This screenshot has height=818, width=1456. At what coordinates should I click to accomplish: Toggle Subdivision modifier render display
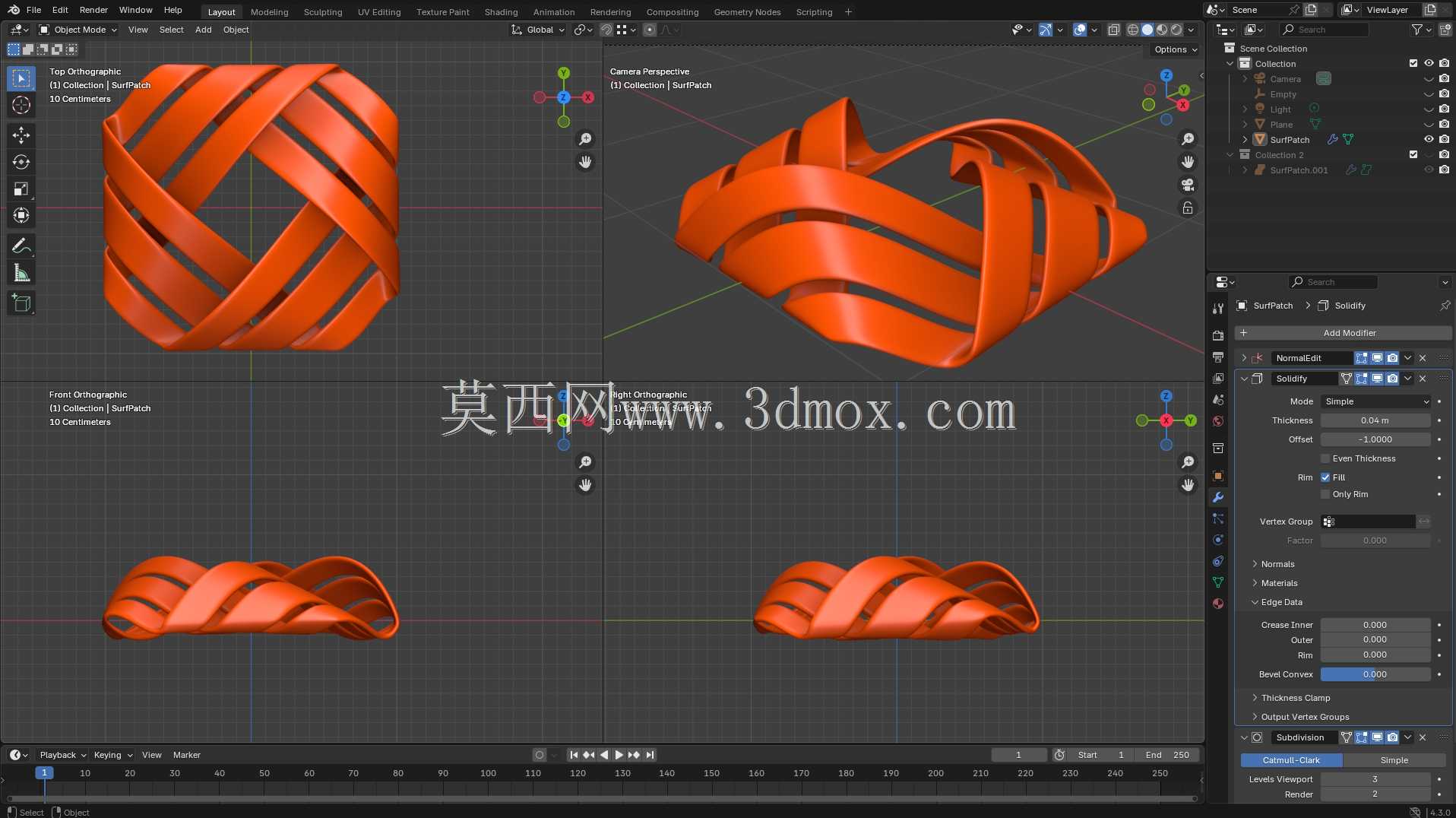coord(1392,737)
